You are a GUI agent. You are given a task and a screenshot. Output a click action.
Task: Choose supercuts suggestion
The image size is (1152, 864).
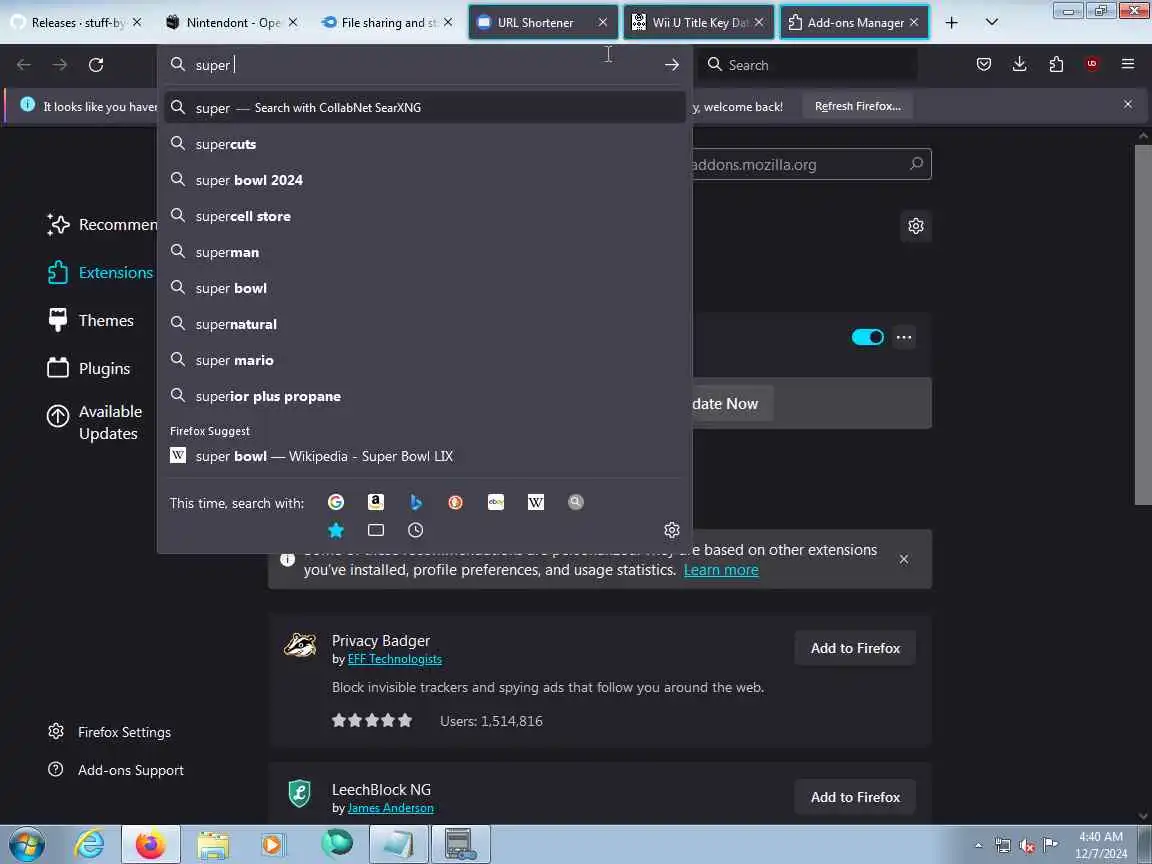point(425,144)
